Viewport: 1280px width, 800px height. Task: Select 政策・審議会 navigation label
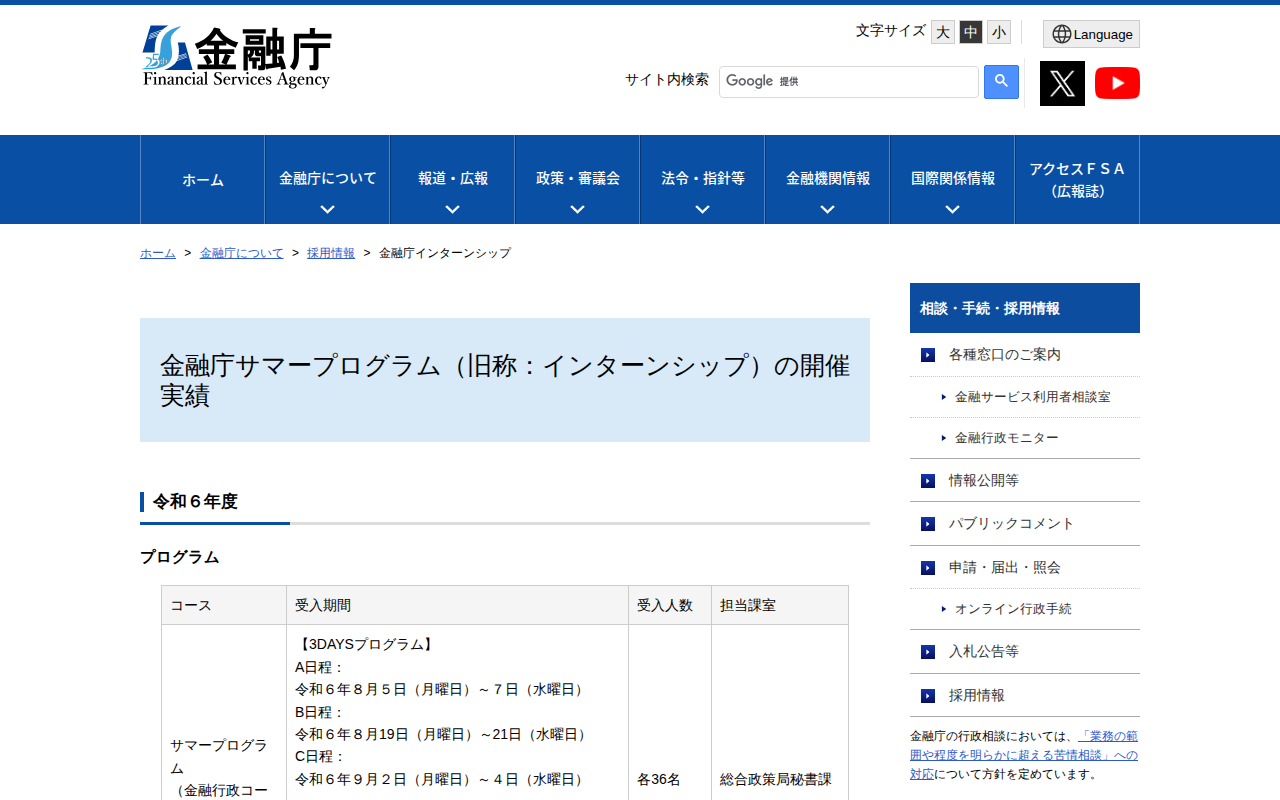[x=578, y=178]
